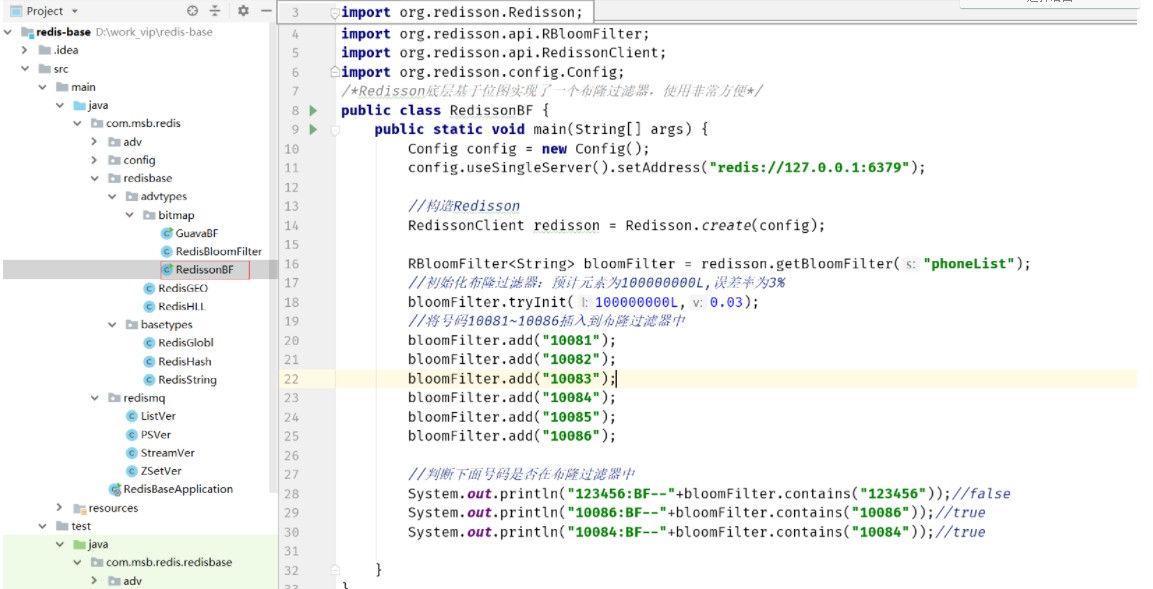This screenshot has height=589, width=1153.
Task: Expand the .idea folder
Action: click(25, 50)
